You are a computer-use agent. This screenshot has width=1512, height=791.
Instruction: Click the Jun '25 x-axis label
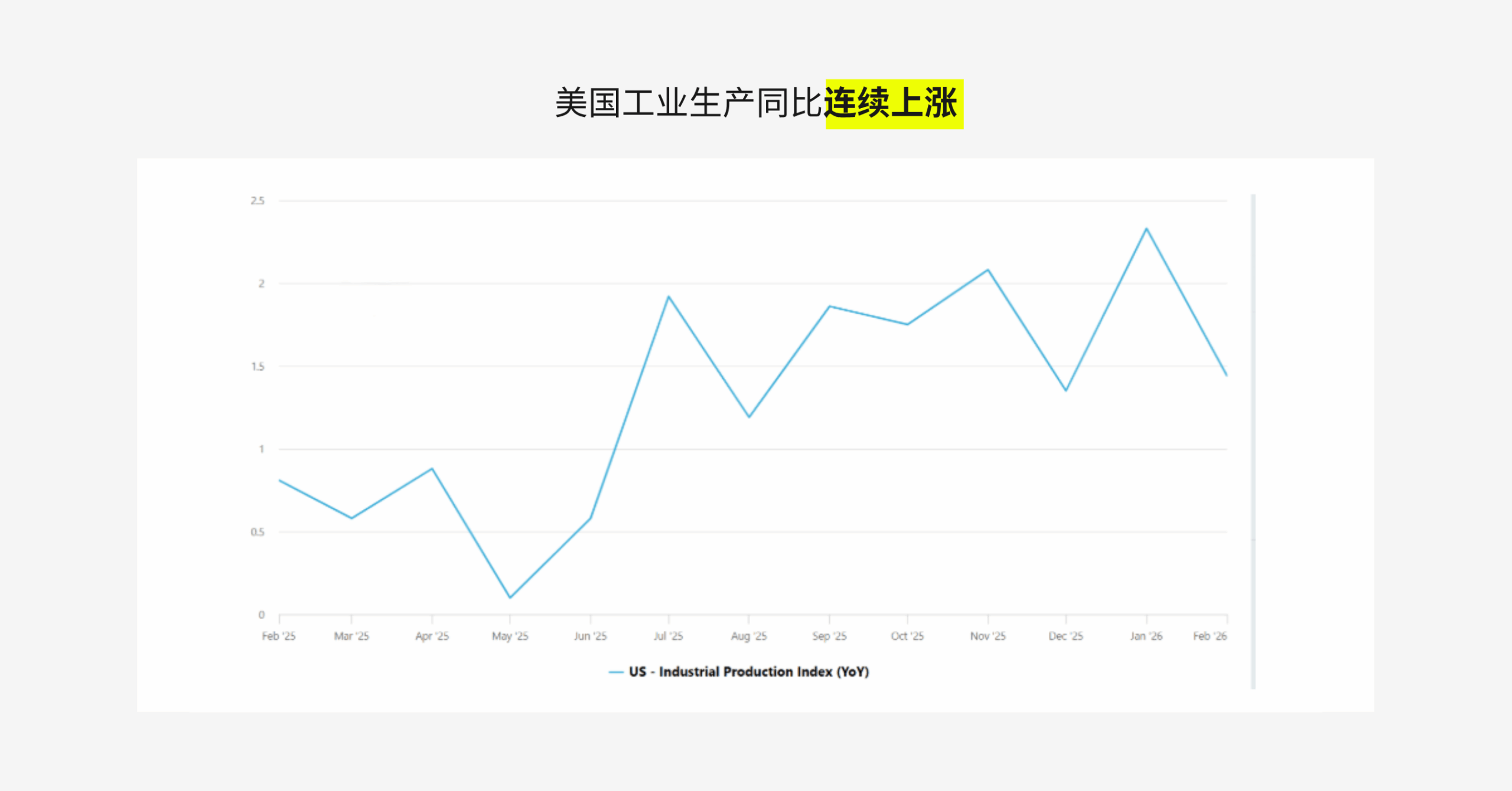[x=590, y=636]
